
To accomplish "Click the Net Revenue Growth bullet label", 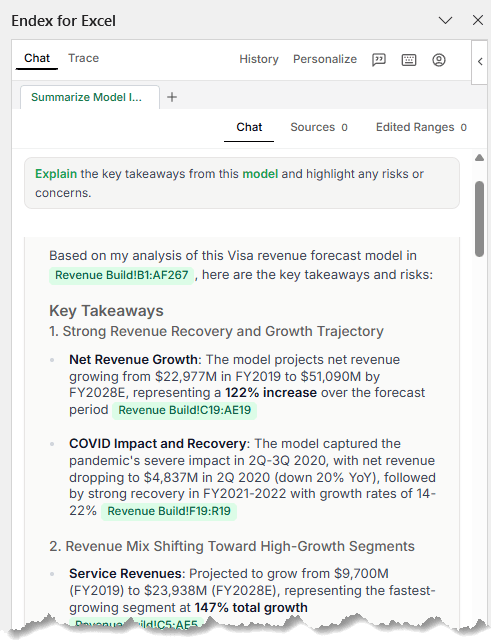I will (133, 360).
